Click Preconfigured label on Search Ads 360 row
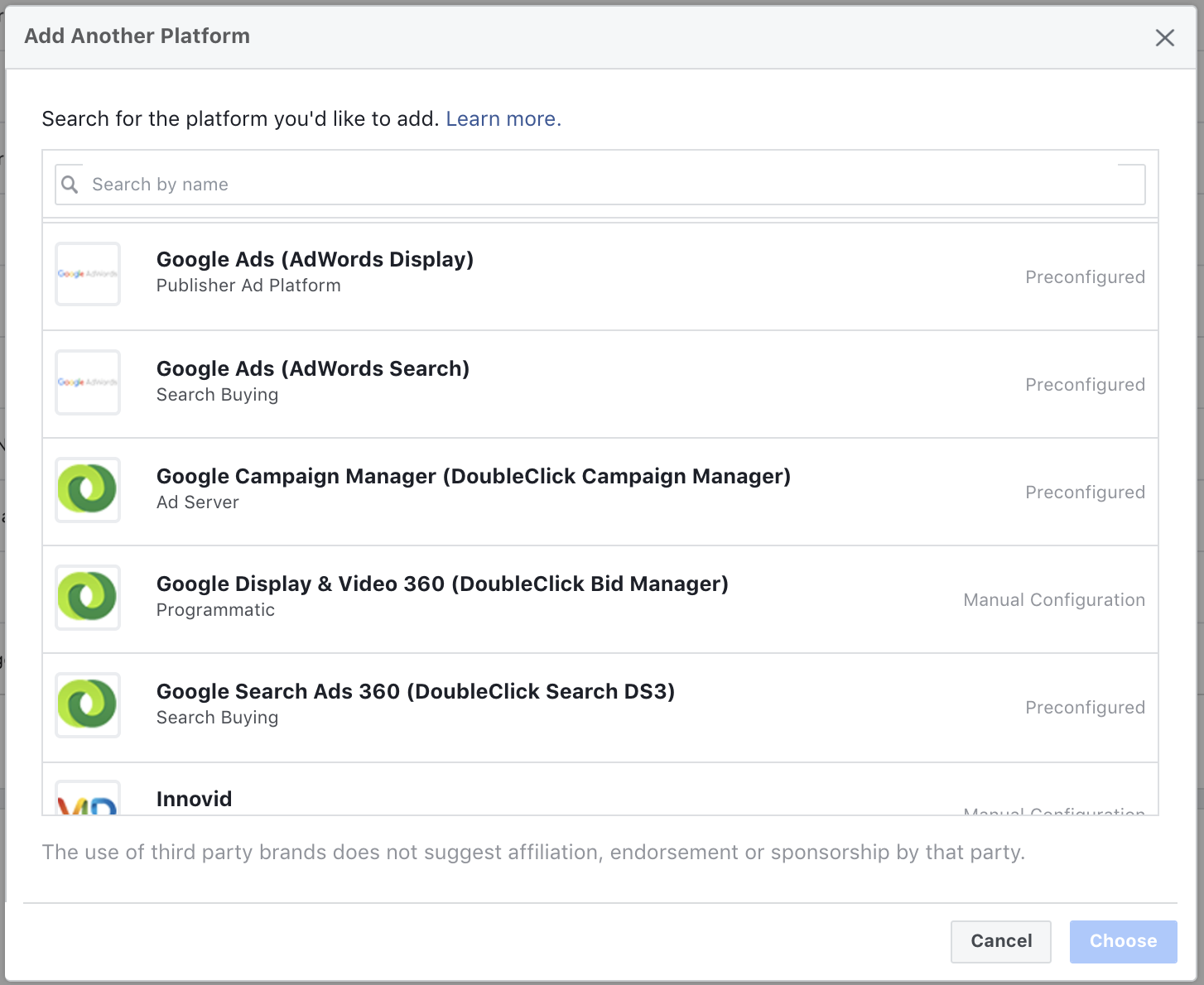This screenshot has width=1204, height=985. coord(1086,708)
